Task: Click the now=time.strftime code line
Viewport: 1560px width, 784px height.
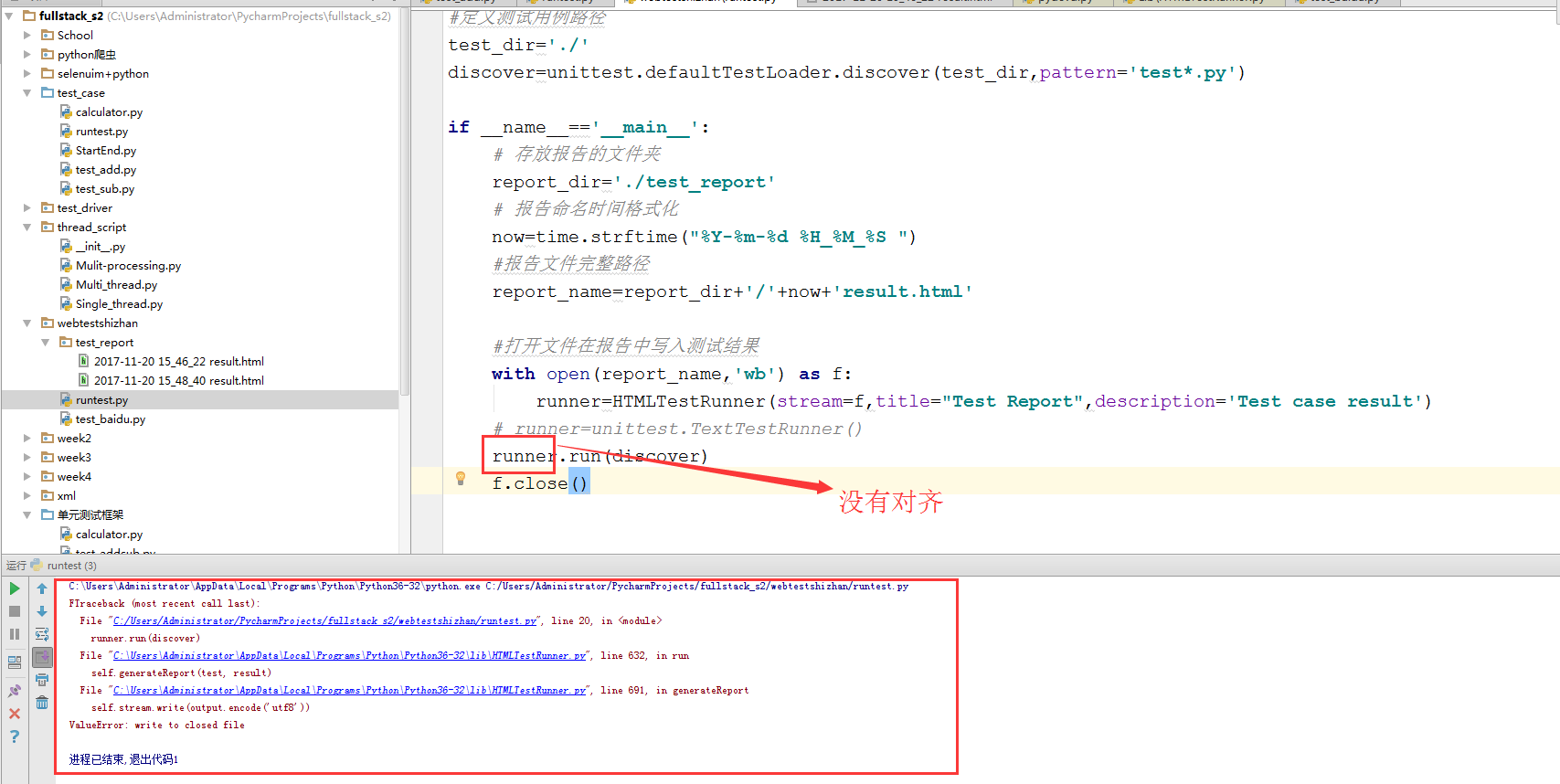Action: pos(704,237)
